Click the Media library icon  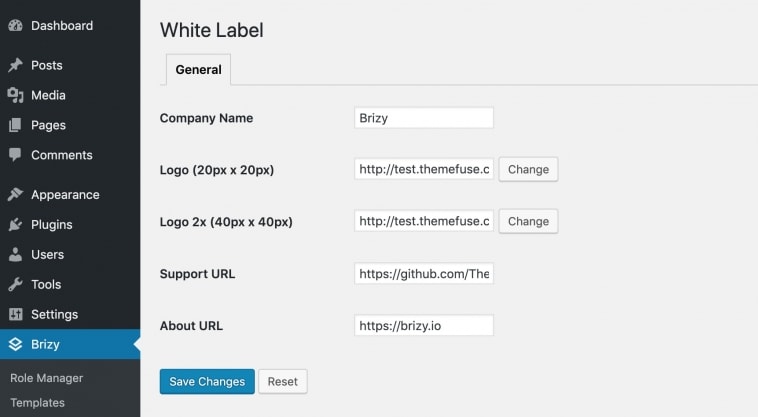click(15, 95)
